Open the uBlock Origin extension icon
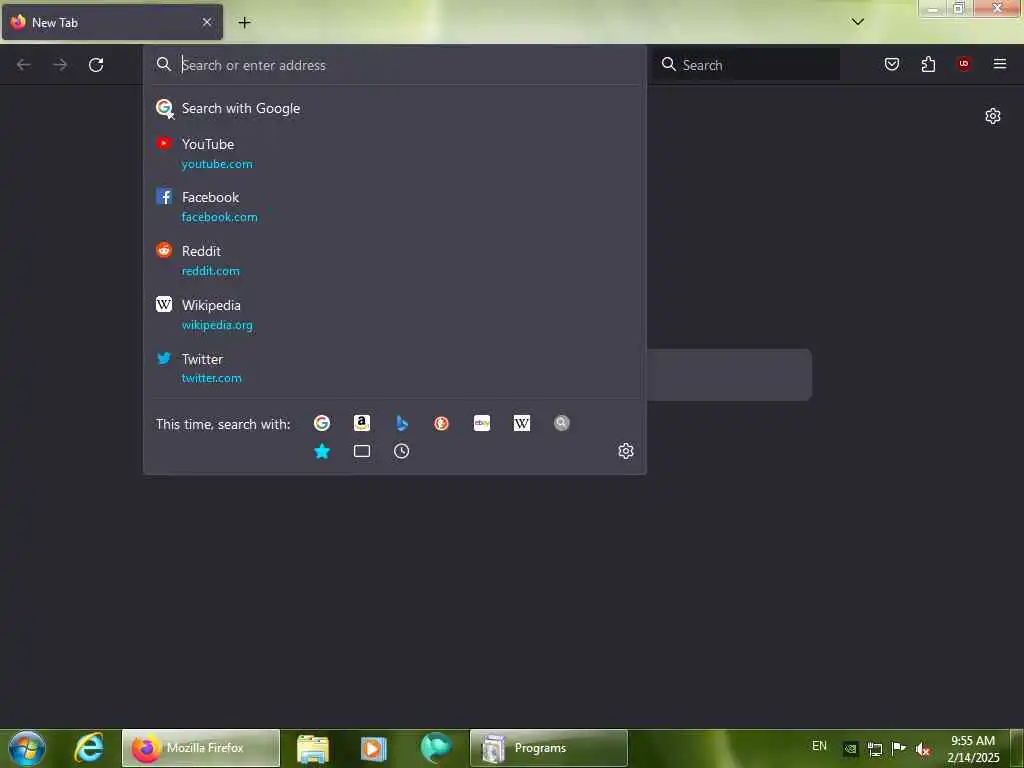 963,64
